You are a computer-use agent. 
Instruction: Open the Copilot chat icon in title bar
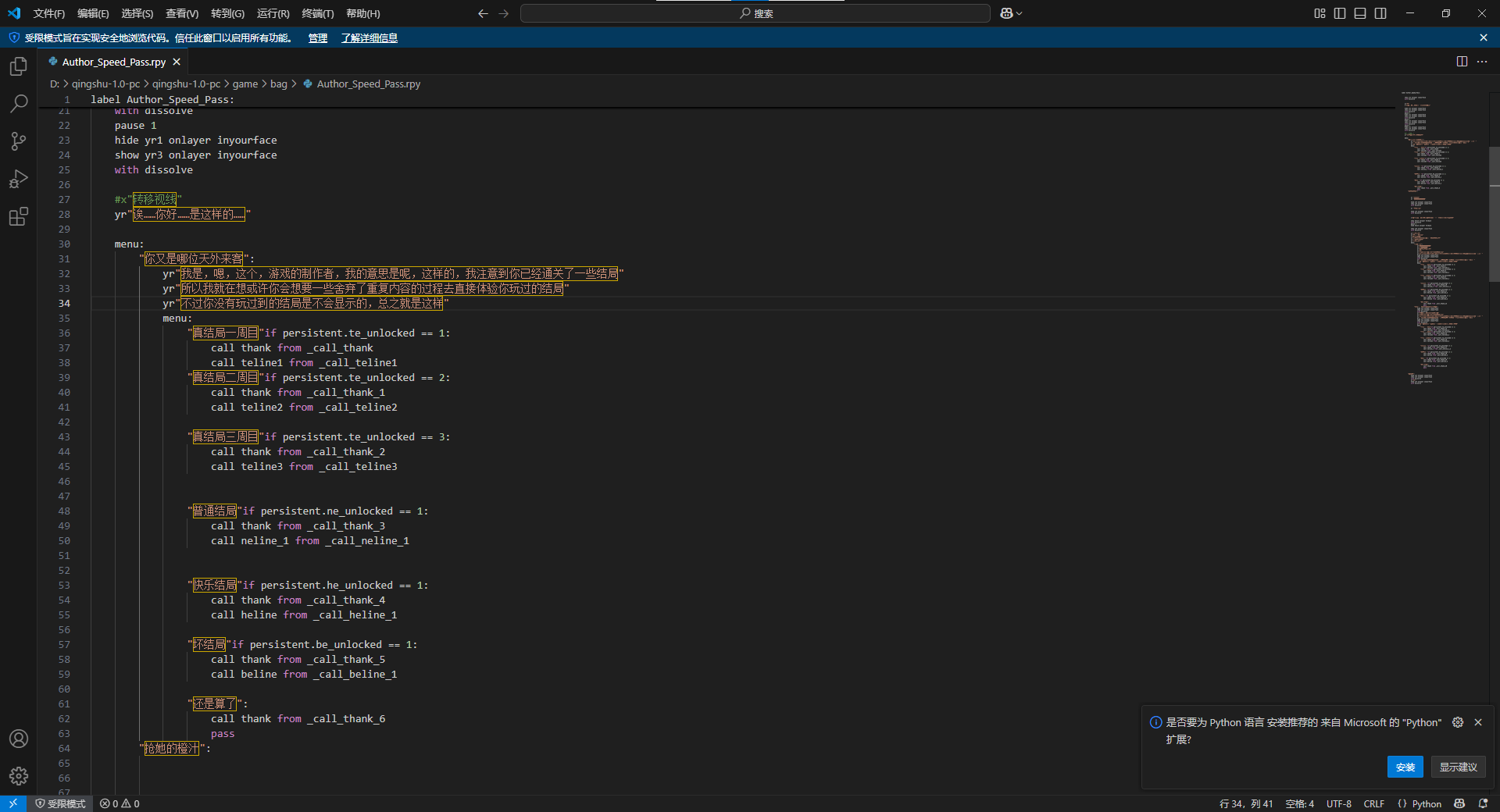pos(1006,13)
